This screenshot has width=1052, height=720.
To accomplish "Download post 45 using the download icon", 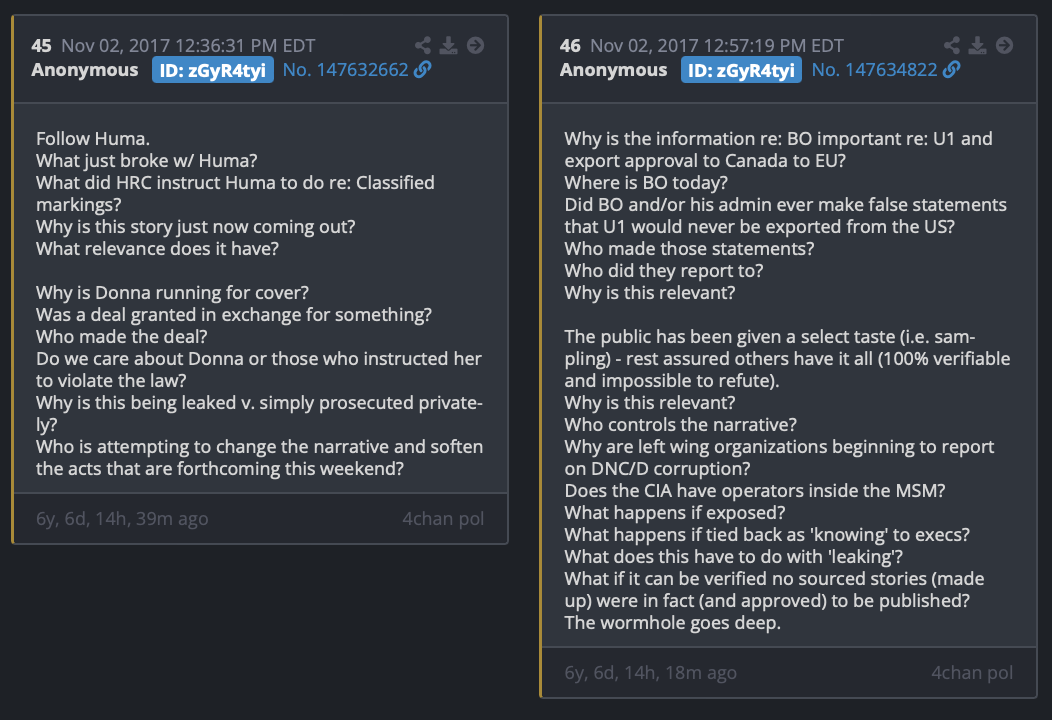I will pos(449,46).
